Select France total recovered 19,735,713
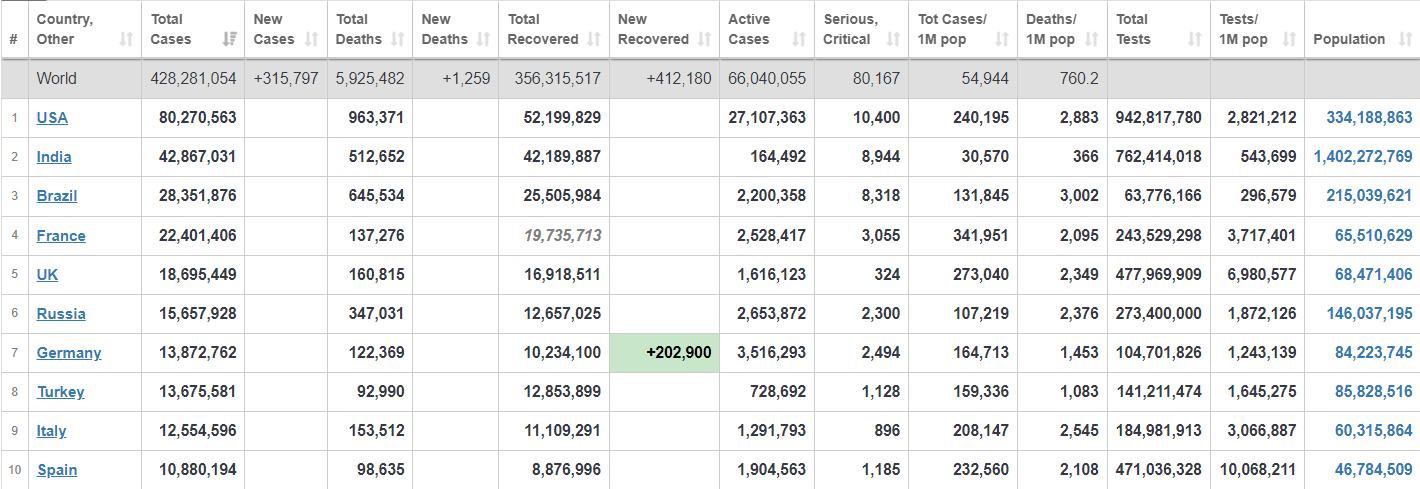This screenshot has height=489, width=1420. [x=562, y=236]
